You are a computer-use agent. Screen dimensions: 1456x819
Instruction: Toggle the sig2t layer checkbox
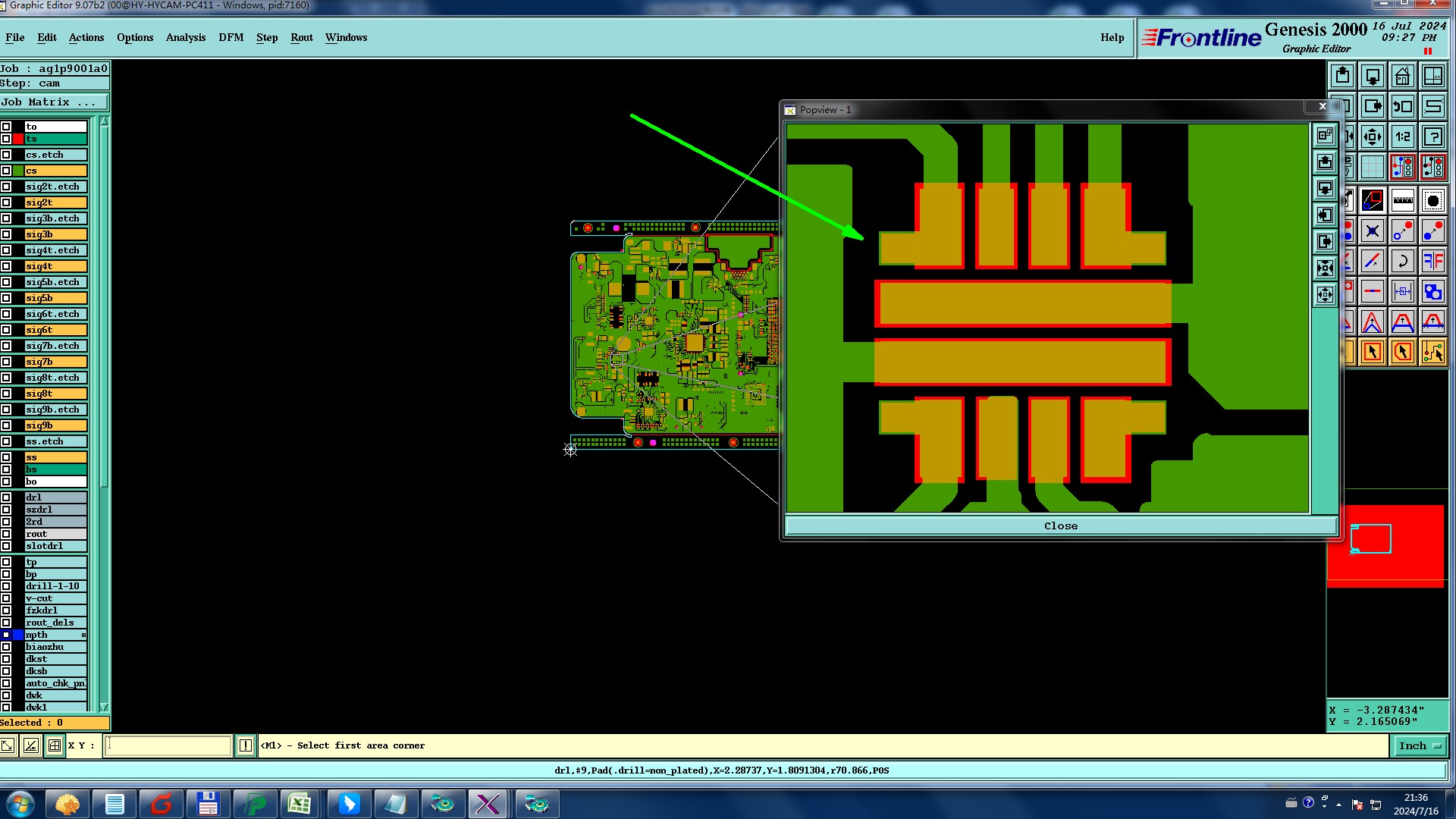point(6,202)
